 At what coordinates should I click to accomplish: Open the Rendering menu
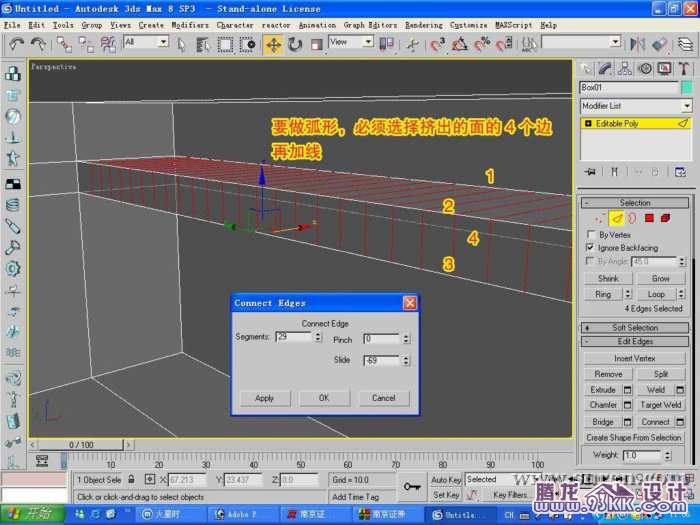423,25
